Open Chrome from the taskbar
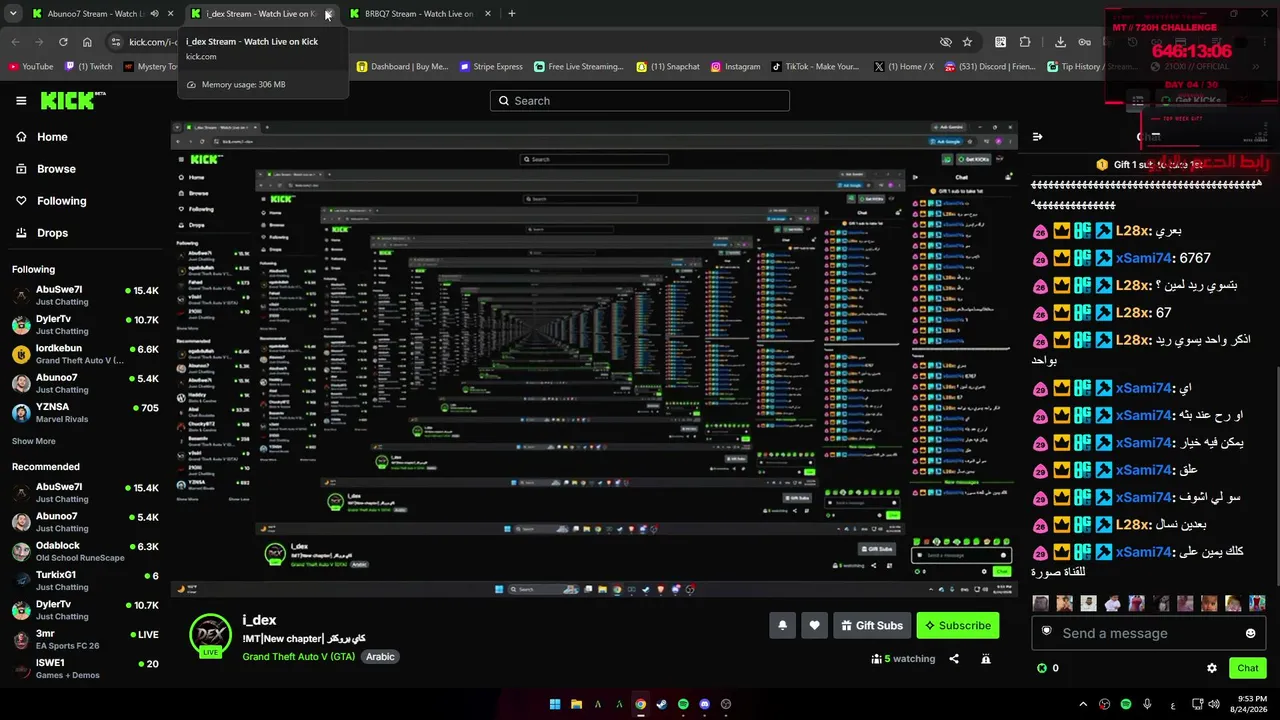 click(x=640, y=704)
